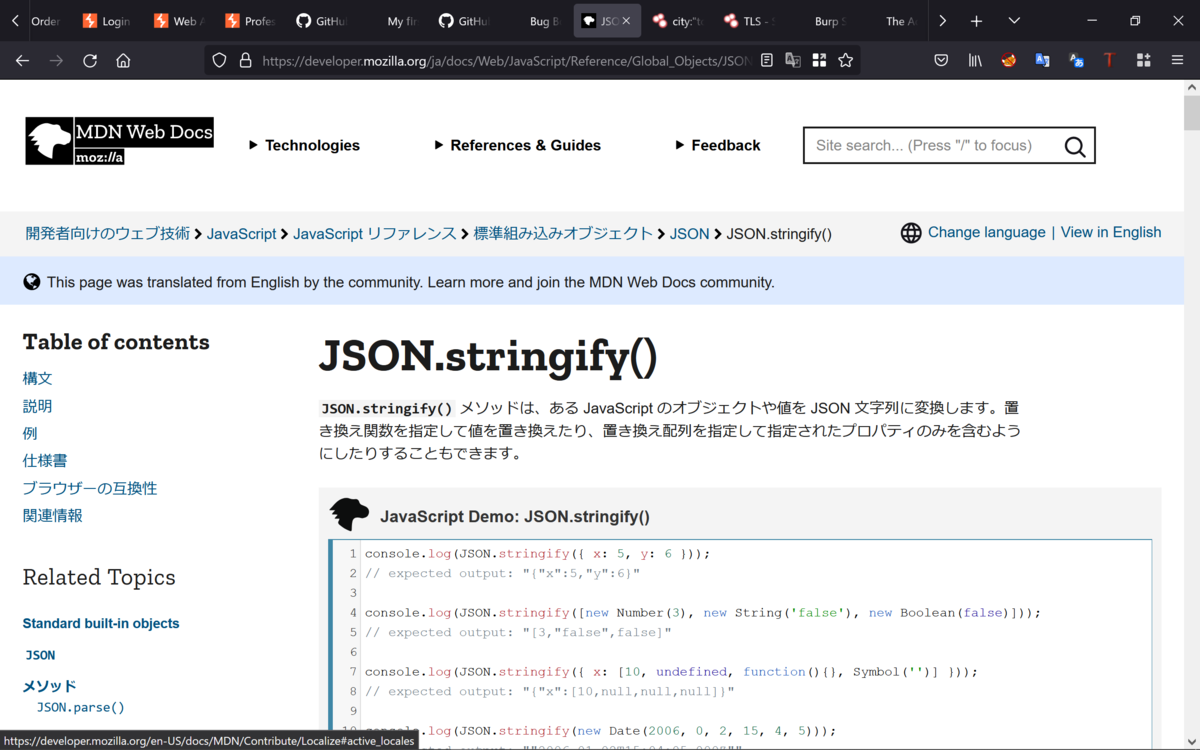Jump to 説明 in table of contents
The height and width of the screenshot is (750, 1200).
[x=37, y=406]
